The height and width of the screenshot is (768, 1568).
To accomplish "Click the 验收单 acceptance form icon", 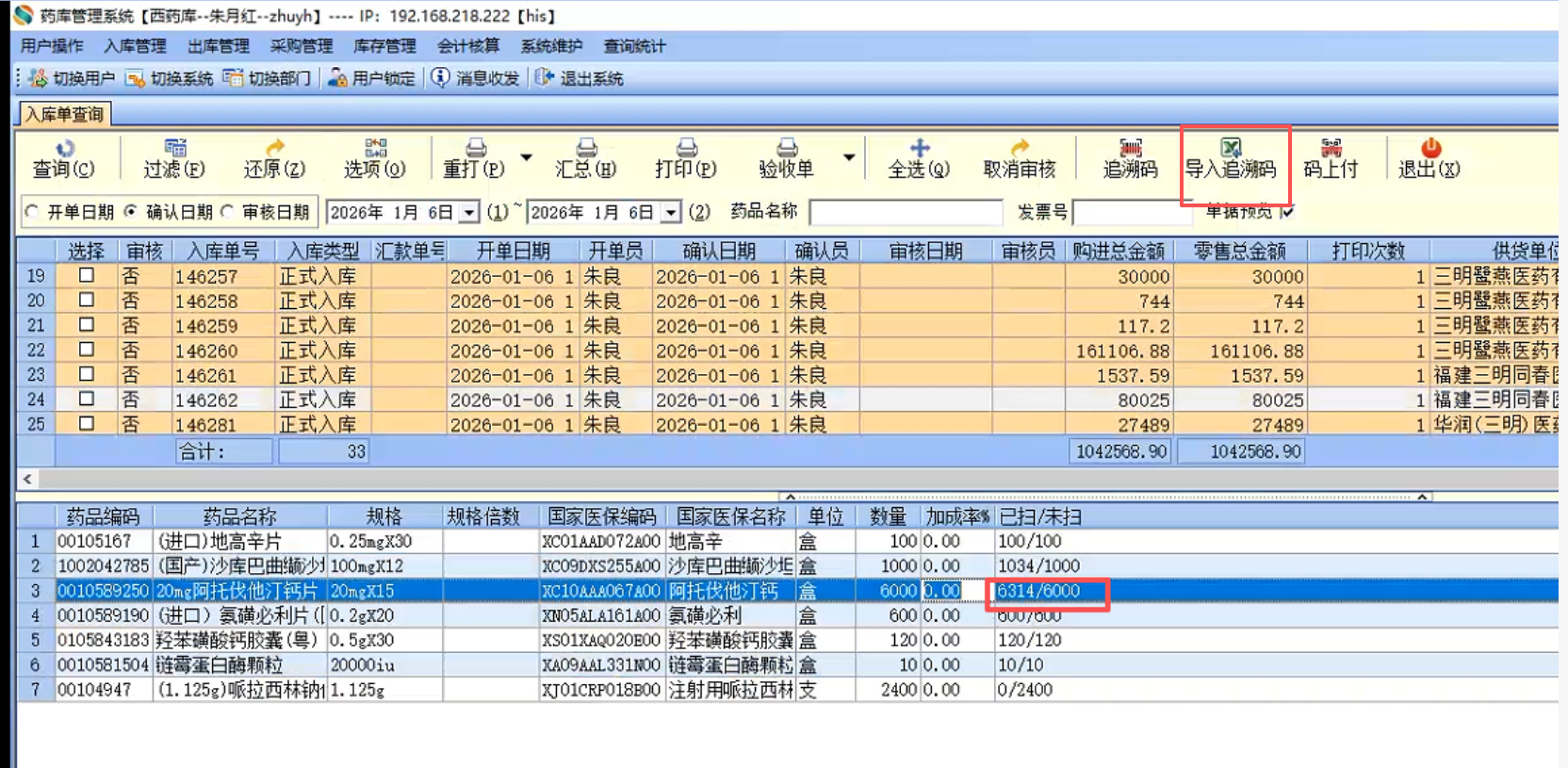I will 787,148.
